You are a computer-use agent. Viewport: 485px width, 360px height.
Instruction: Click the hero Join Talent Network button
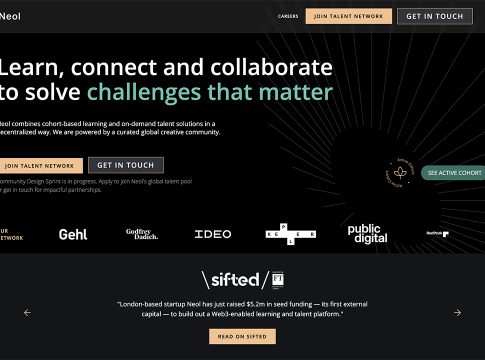point(41,166)
